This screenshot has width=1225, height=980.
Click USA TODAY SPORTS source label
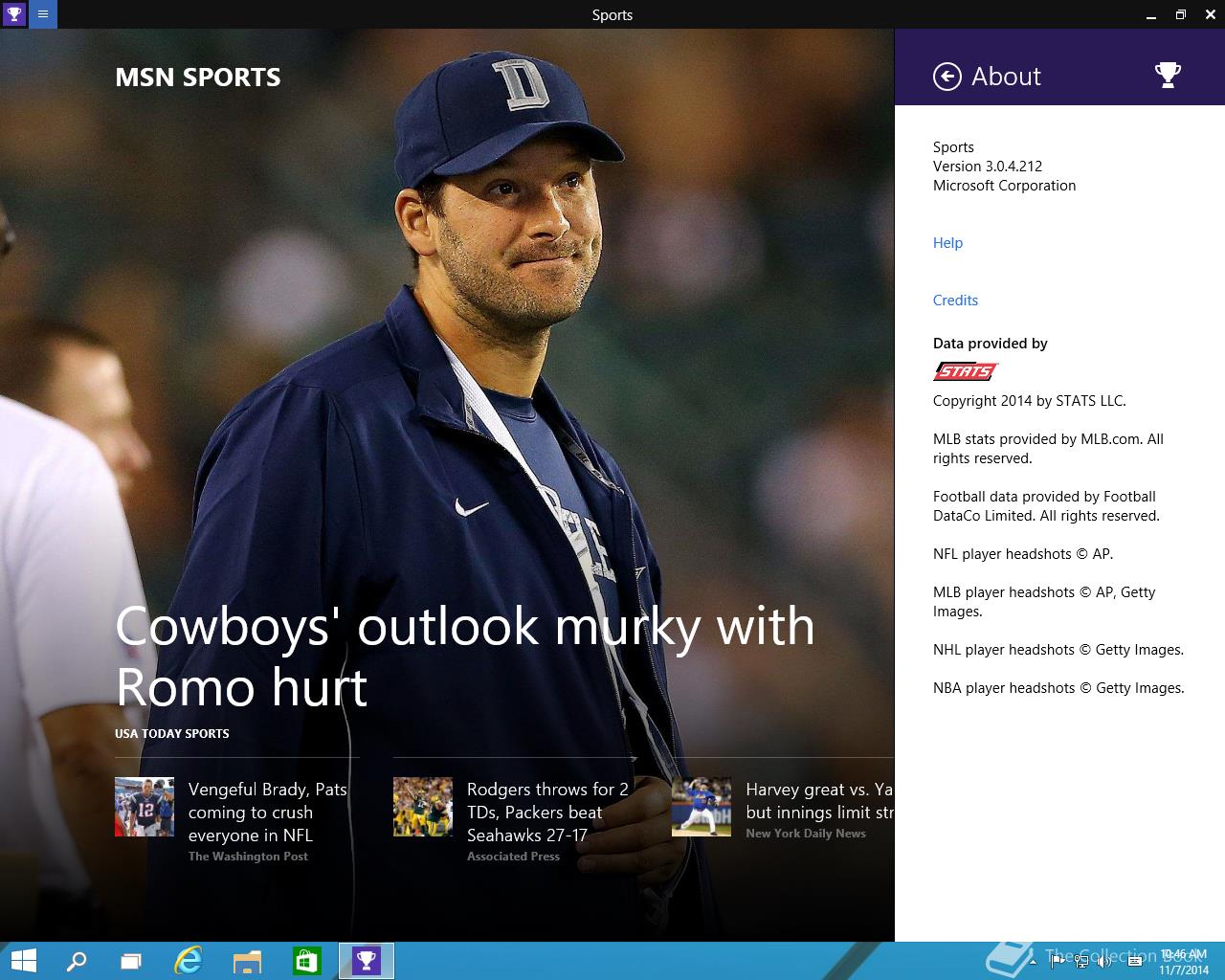172,734
